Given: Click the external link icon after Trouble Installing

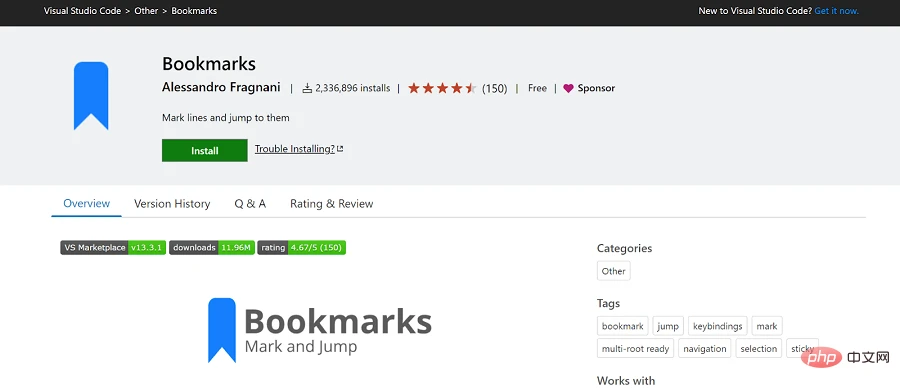Looking at the screenshot, I should (x=340, y=149).
